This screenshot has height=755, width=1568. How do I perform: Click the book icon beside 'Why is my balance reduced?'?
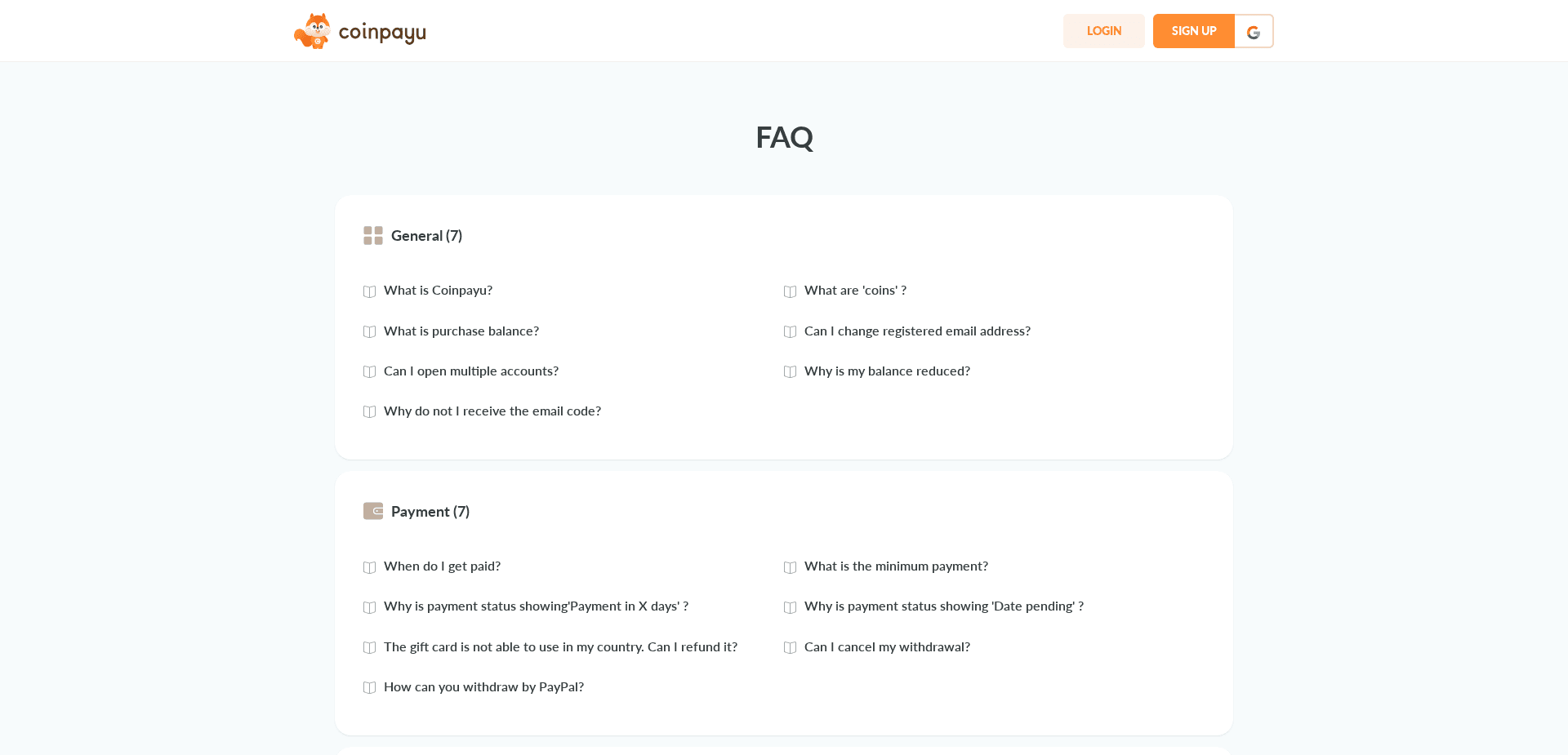tap(790, 371)
